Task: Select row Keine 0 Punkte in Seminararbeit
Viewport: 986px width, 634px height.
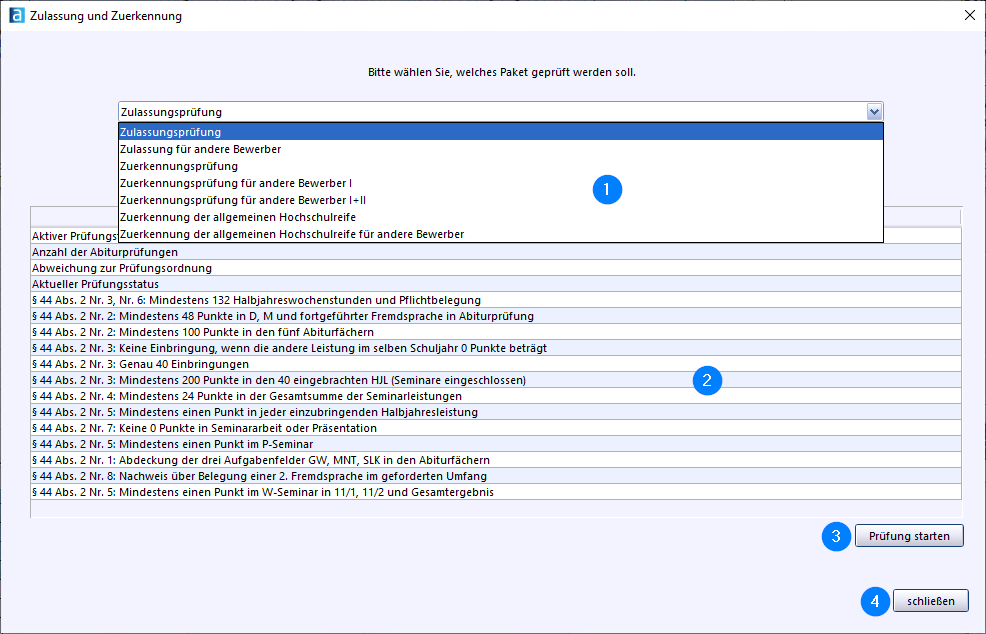Action: (x=496, y=428)
